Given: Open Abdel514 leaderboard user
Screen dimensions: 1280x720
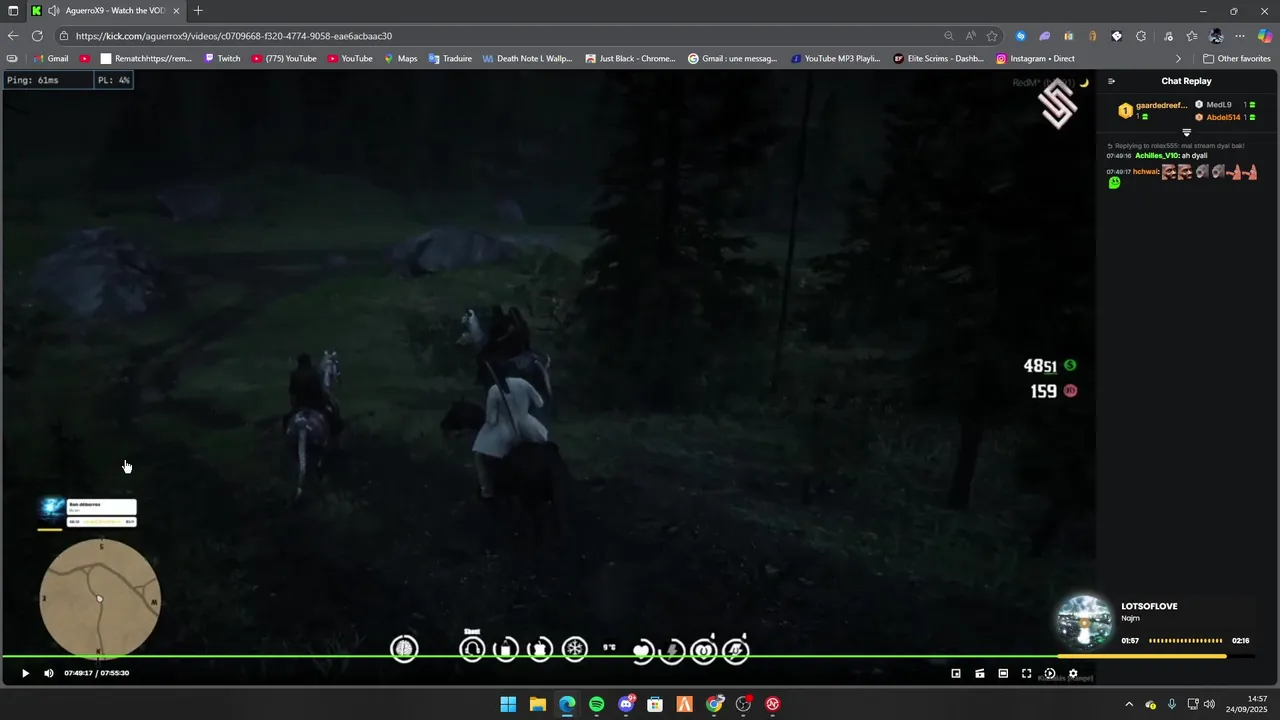Looking at the screenshot, I should (1225, 117).
